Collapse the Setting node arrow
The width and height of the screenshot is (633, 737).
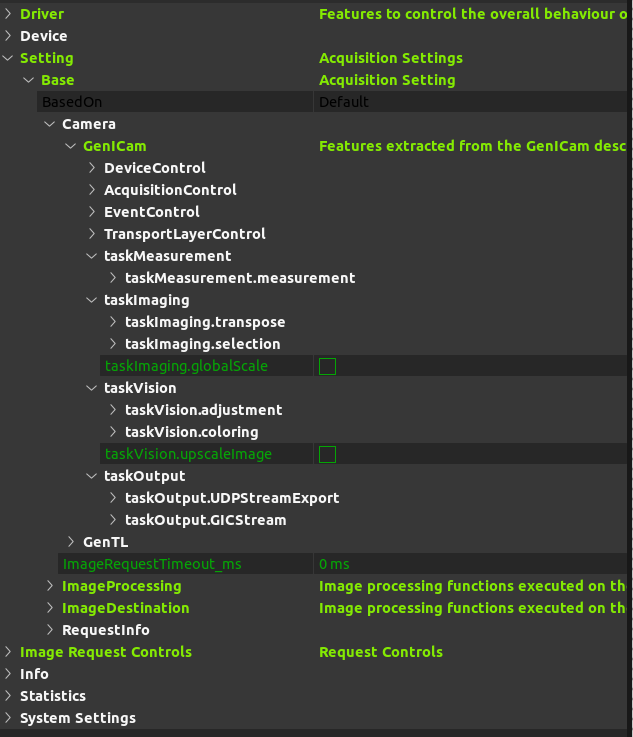point(9,58)
